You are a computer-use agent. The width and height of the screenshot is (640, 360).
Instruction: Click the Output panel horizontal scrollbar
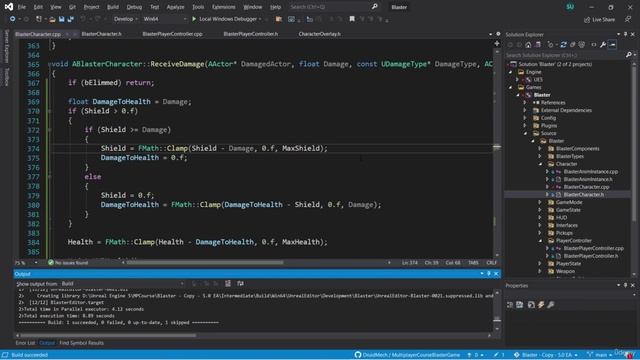click(108, 336)
